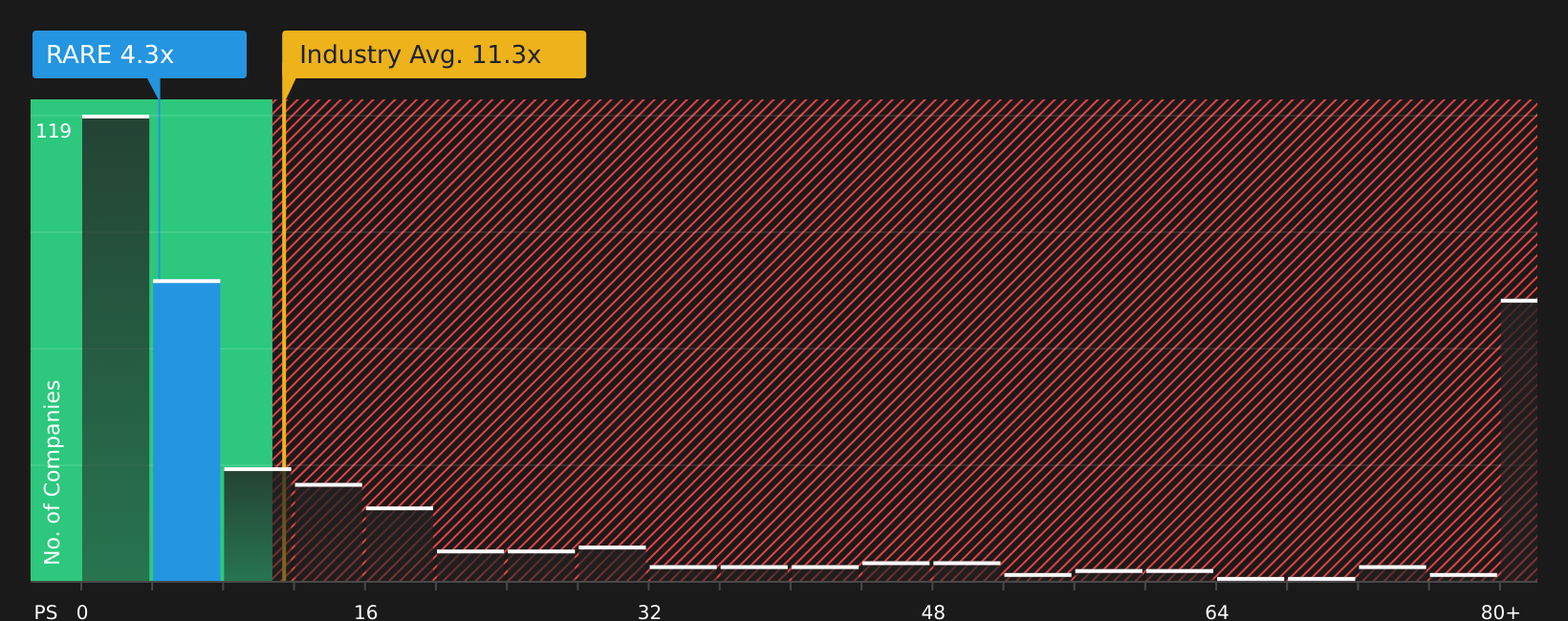Click the 0 axis tick label
This screenshot has width=1568, height=621.
82,612
